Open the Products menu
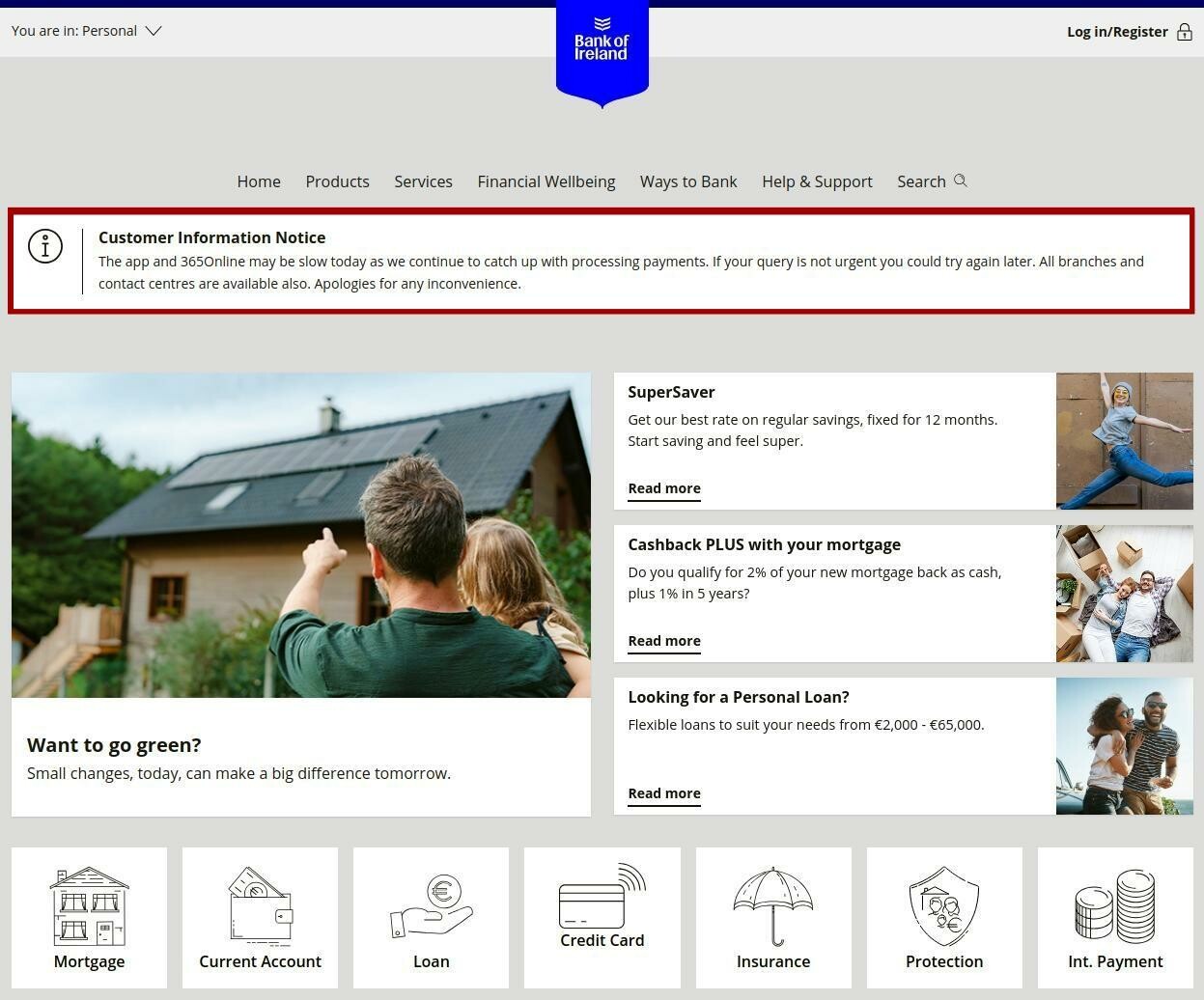Image resolution: width=1204 pixels, height=1000 pixels. 337,181
